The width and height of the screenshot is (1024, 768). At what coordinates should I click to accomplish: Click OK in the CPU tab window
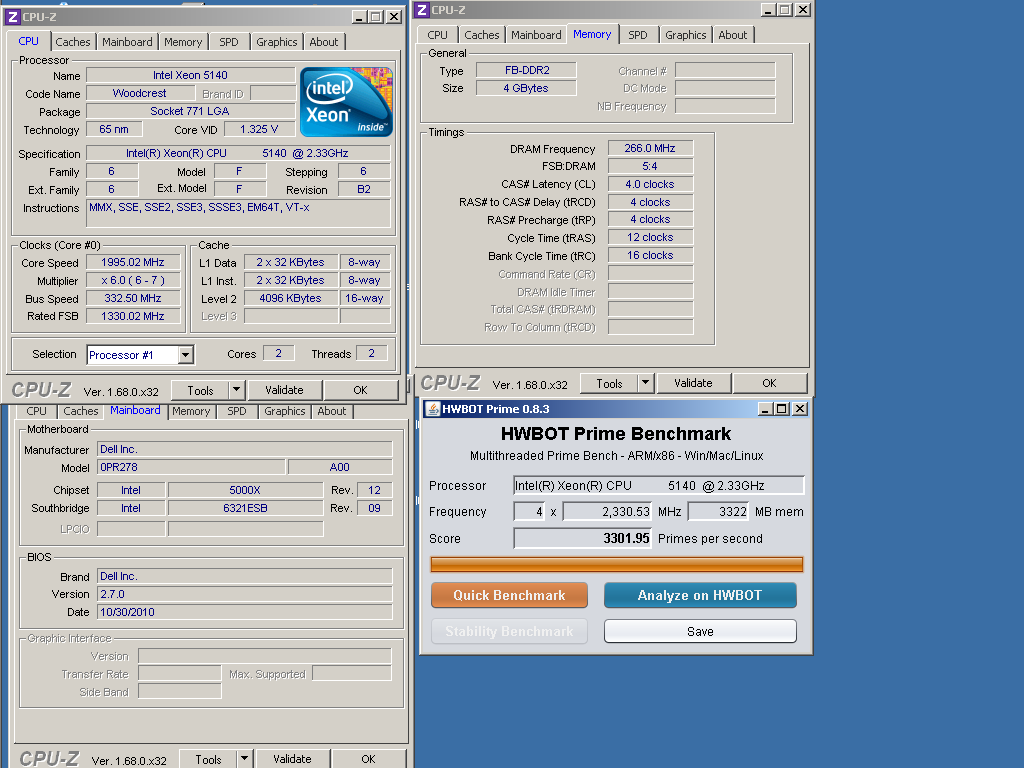(x=360, y=390)
